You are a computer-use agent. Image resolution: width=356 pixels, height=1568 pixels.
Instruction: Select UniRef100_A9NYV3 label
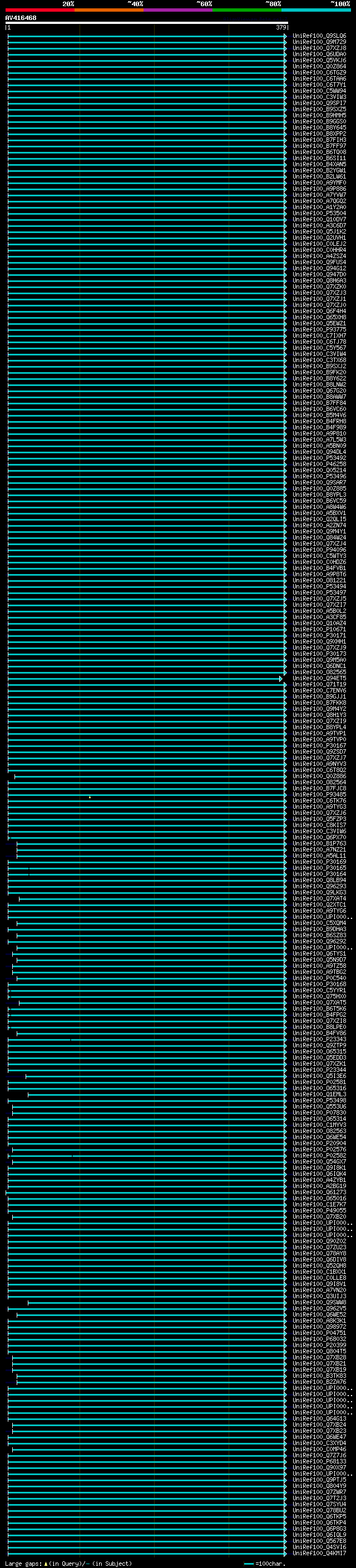319,764
